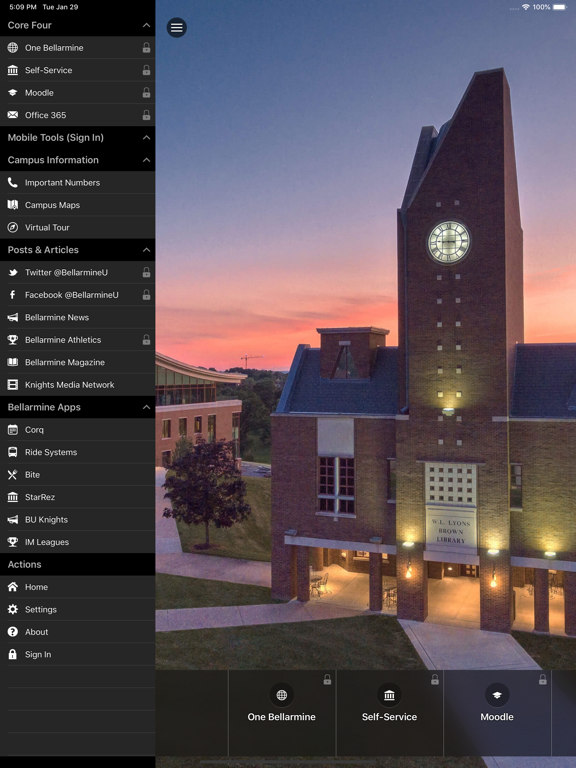Open the Settings gear icon

pyautogui.click(x=13, y=609)
